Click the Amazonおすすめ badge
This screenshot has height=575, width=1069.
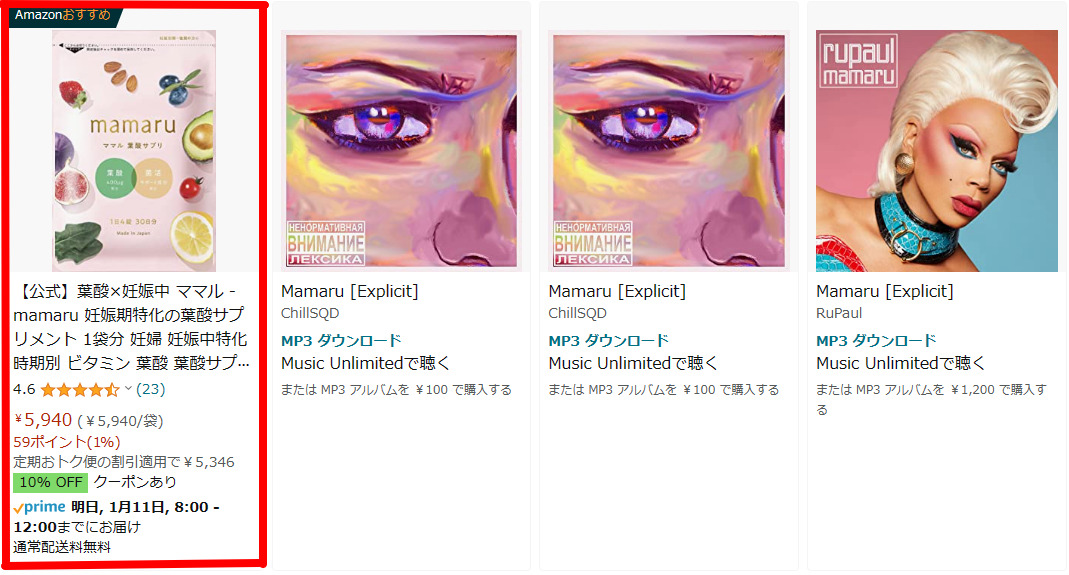coord(64,15)
